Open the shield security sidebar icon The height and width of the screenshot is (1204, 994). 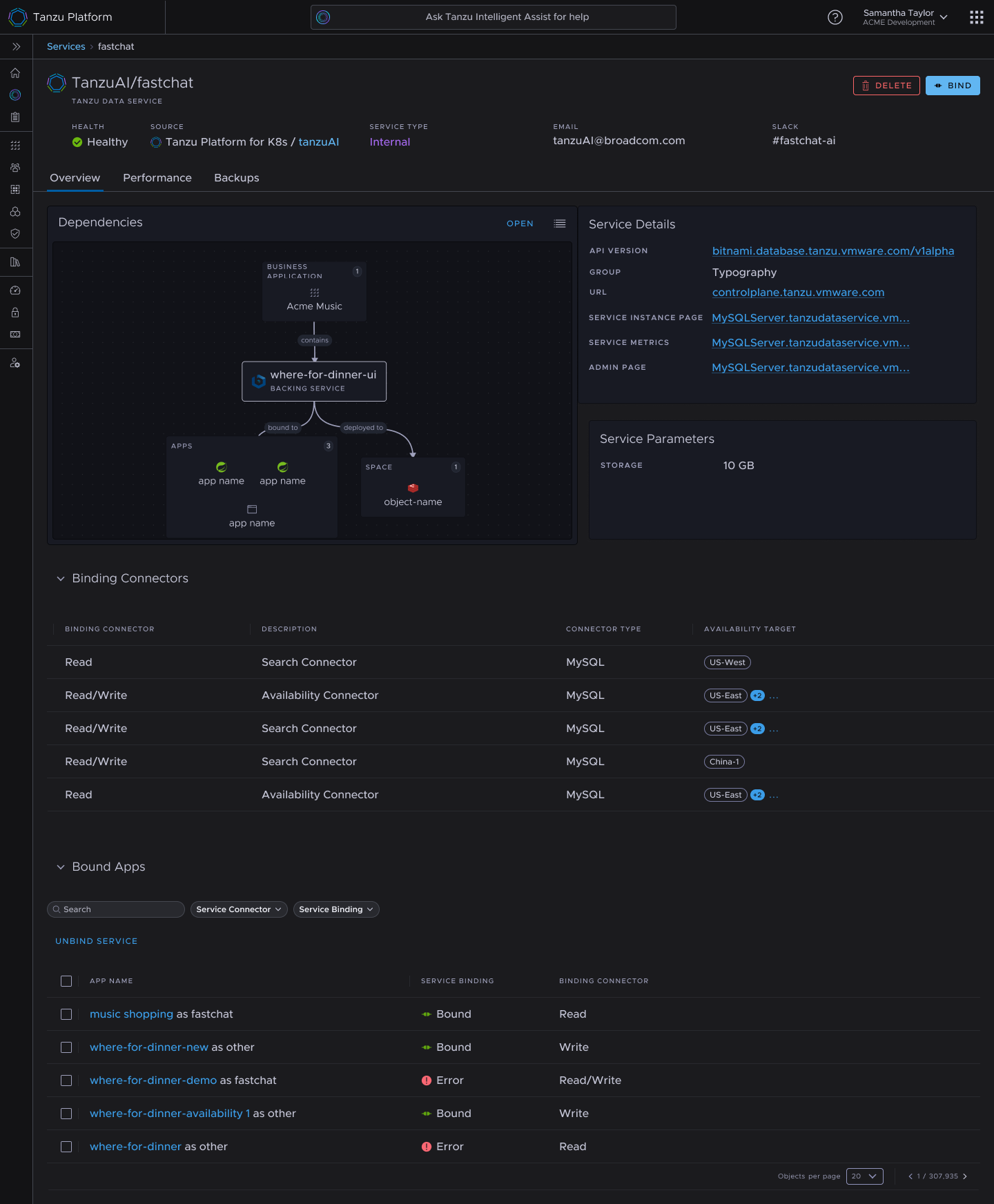15,234
